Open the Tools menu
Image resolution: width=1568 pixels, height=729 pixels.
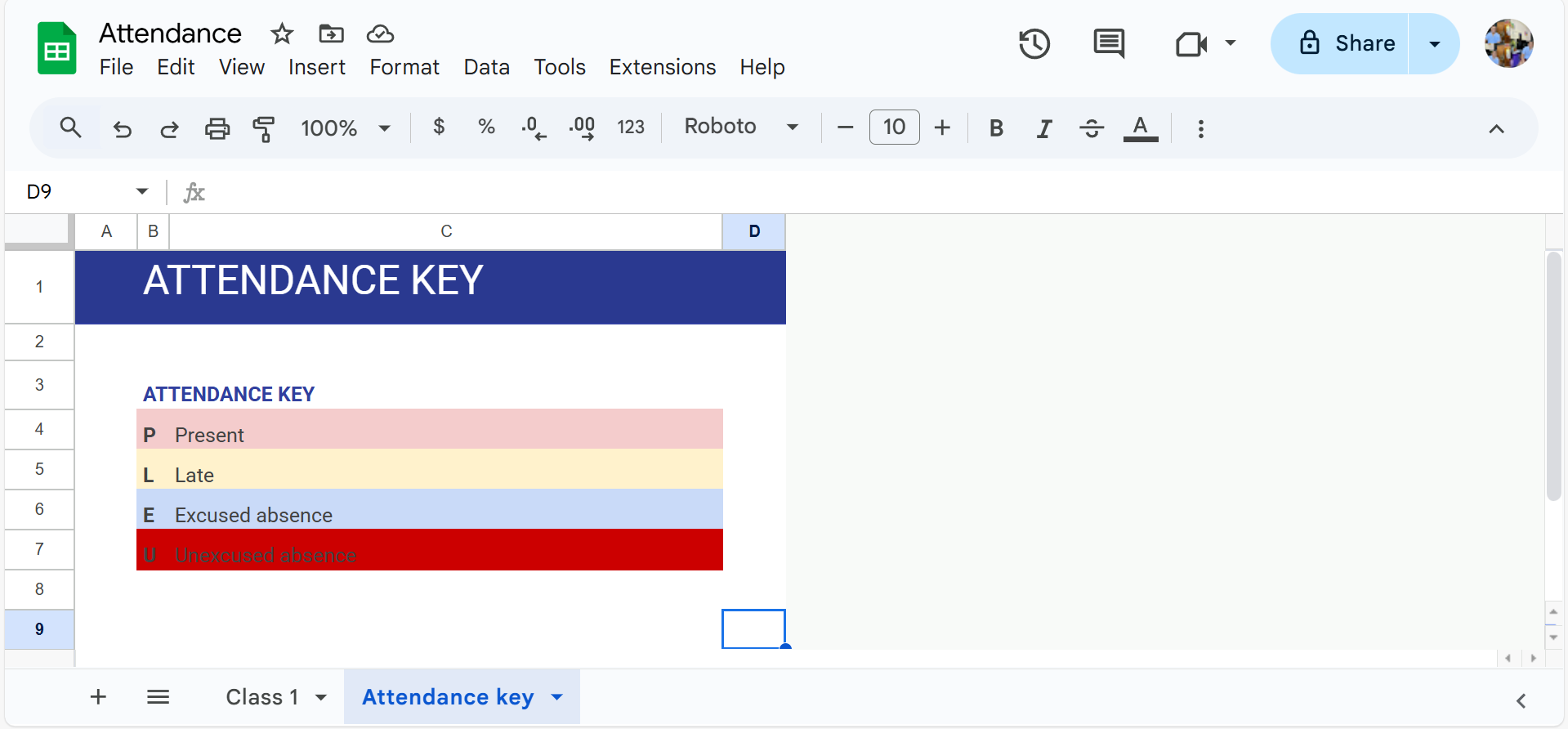560,67
